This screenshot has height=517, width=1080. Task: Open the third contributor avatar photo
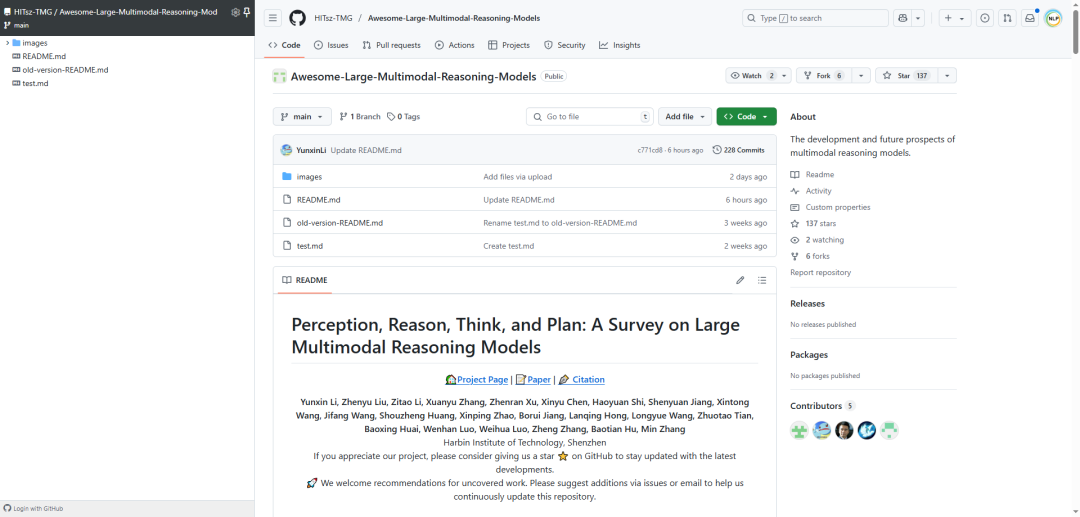(x=844, y=431)
